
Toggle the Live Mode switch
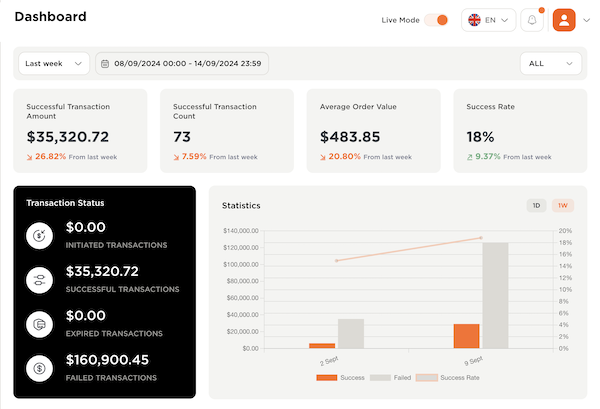[436, 20]
